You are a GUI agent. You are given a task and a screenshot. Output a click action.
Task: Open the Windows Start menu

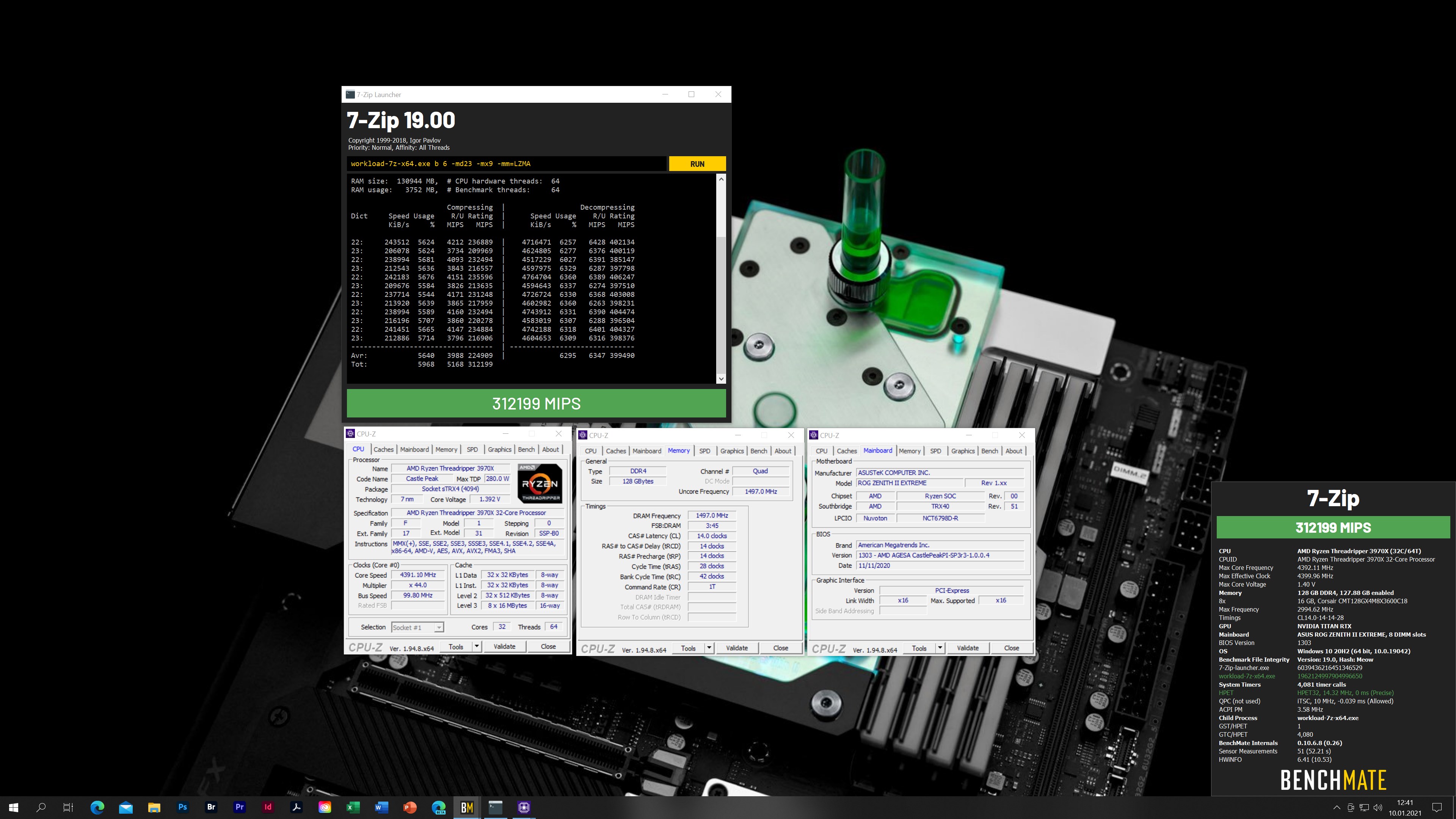(x=14, y=807)
